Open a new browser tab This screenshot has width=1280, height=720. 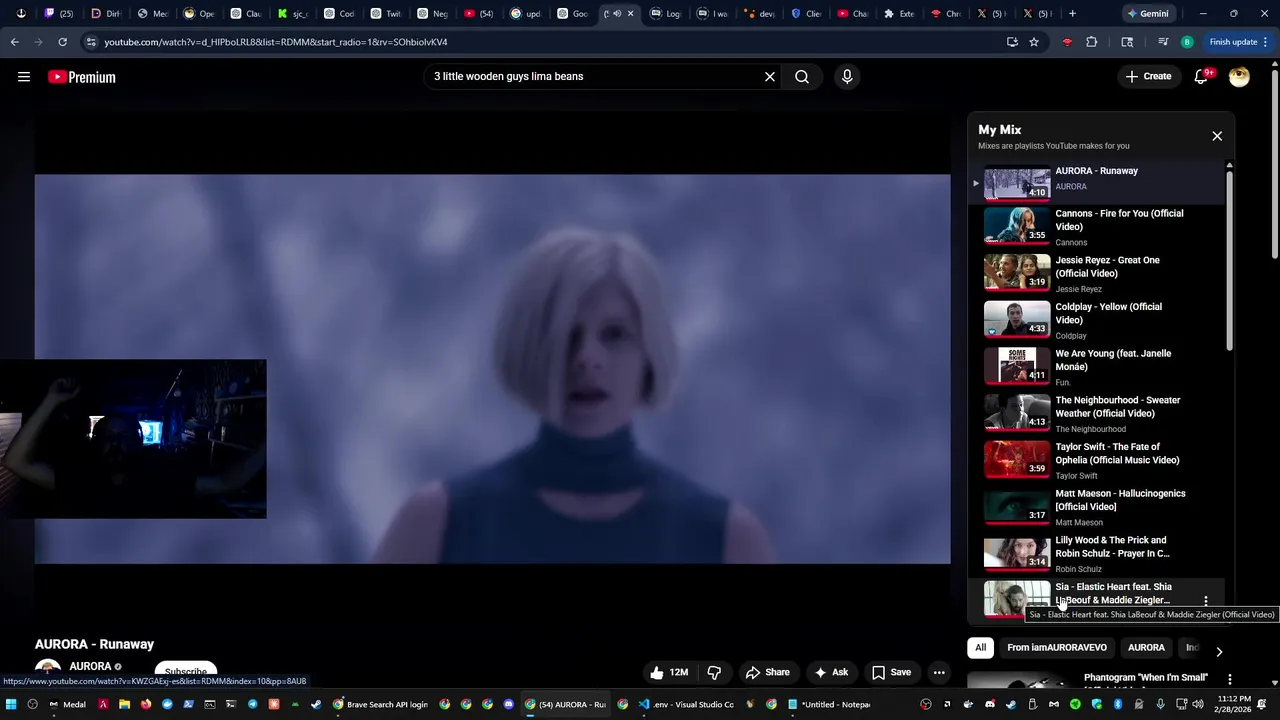(1072, 14)
